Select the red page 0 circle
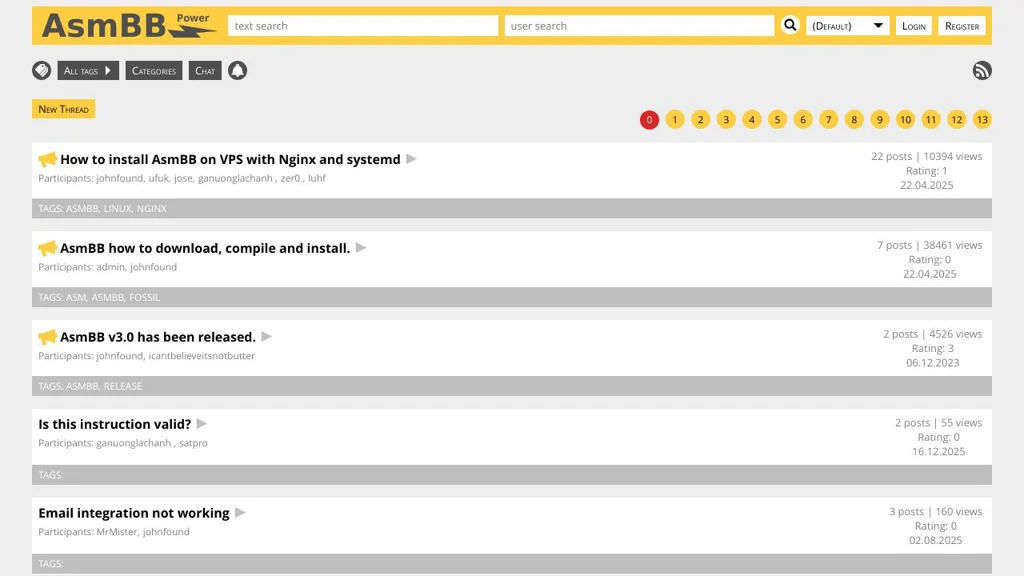This screenshot has height=576, width=1024. [649, 120]
